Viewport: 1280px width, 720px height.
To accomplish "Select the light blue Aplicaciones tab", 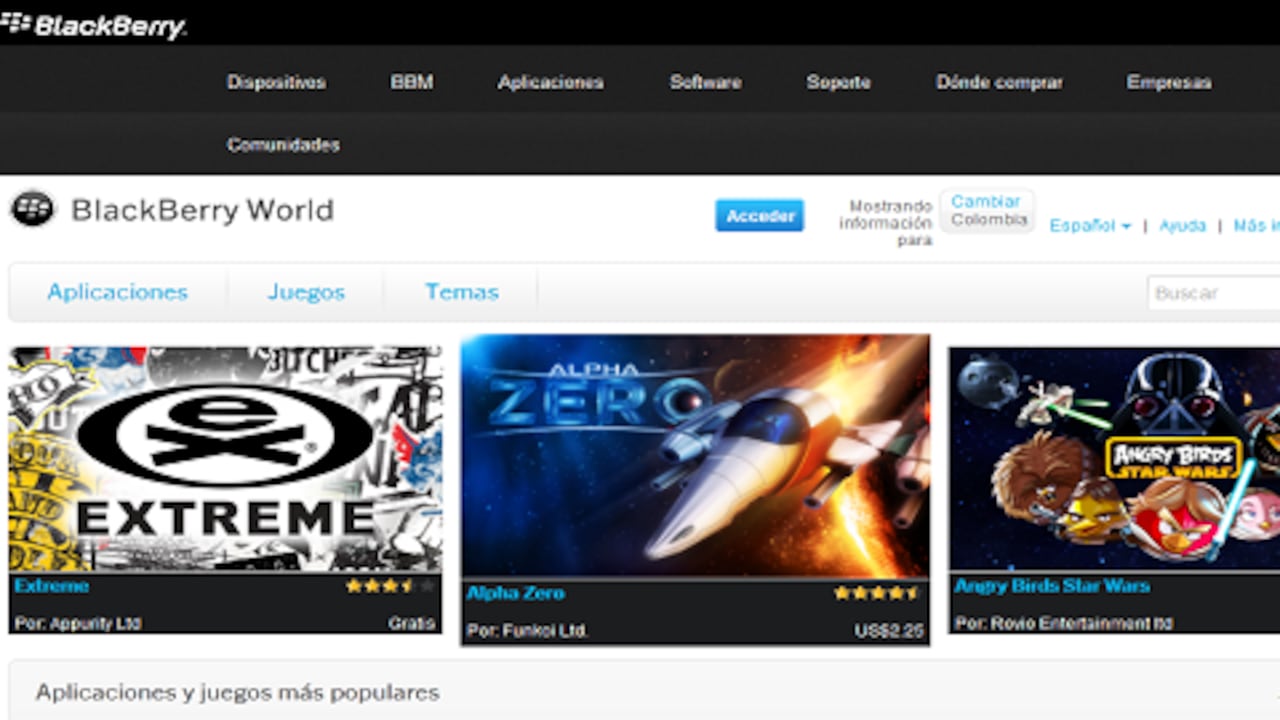I will [117, 292].
